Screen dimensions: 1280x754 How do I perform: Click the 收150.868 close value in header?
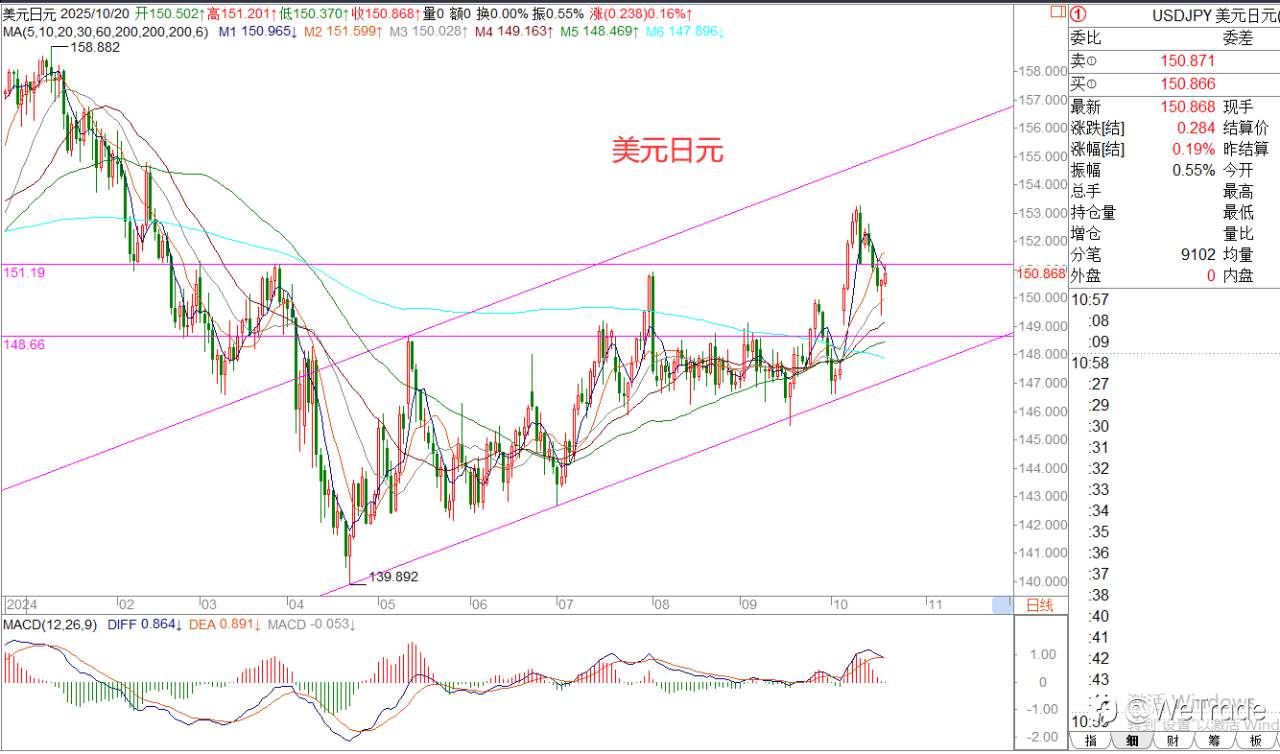(x=384, y=14)
